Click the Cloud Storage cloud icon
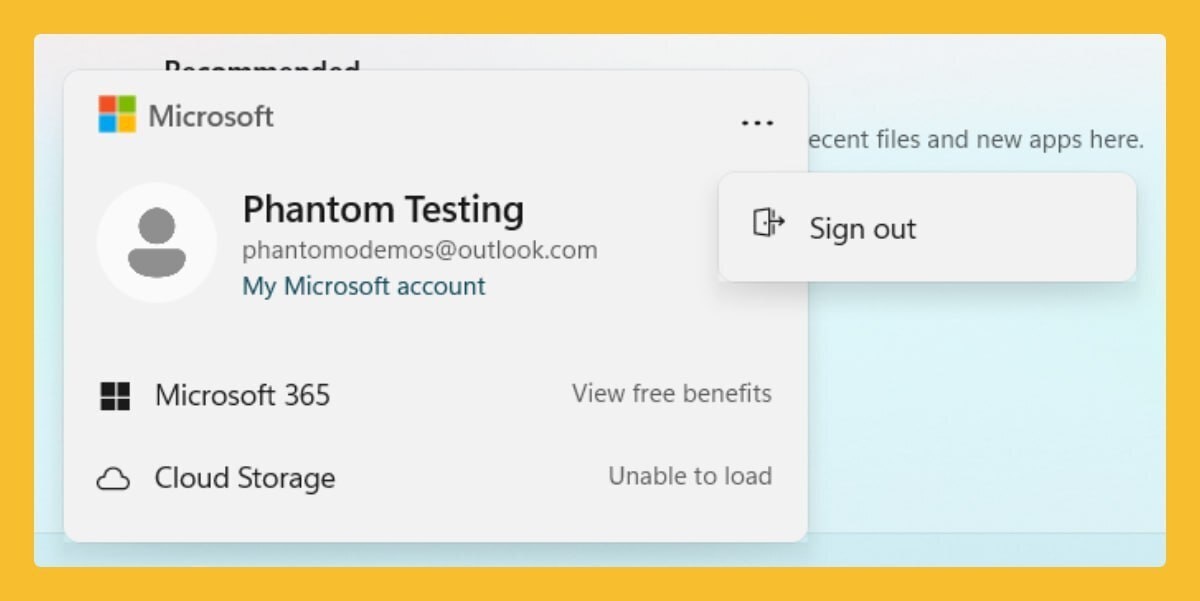Image resolution: width=1200 pixels, height=601 pixels. coord(113,480)
